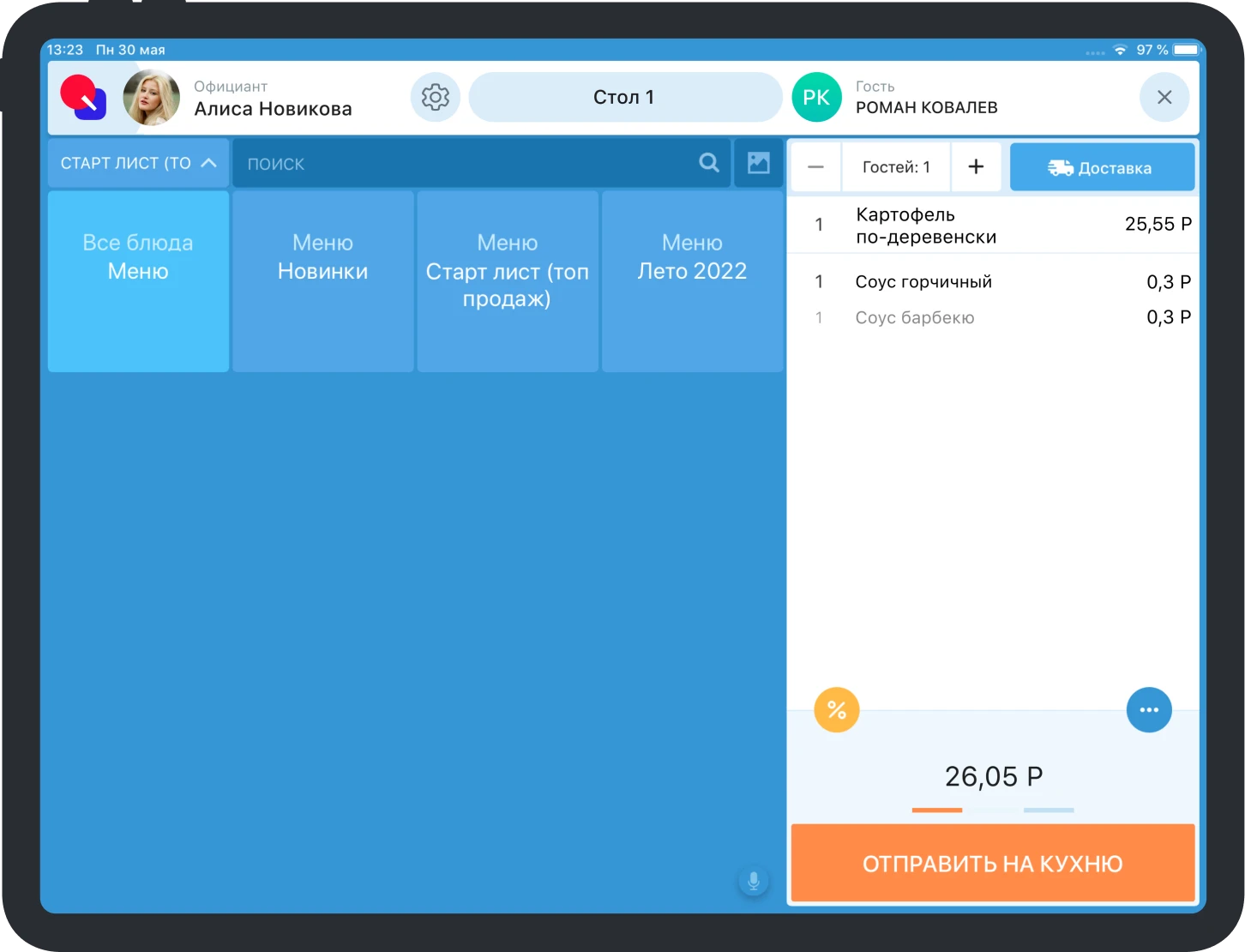Activate the microphone voice input icon
This screenshot has height=952, width=1245.
pos(753,879)
